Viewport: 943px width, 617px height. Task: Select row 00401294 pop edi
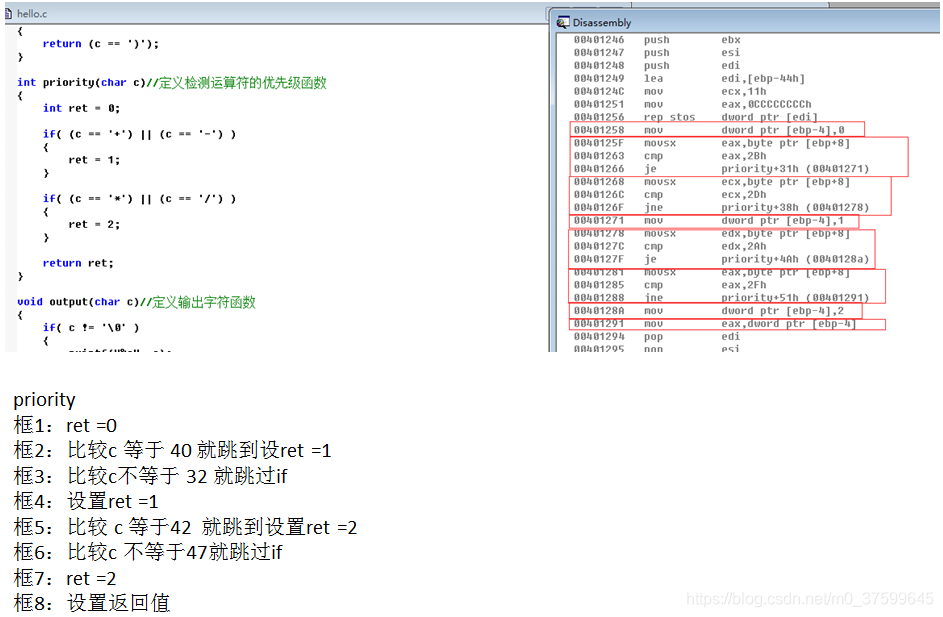click(x=657, y=337)
